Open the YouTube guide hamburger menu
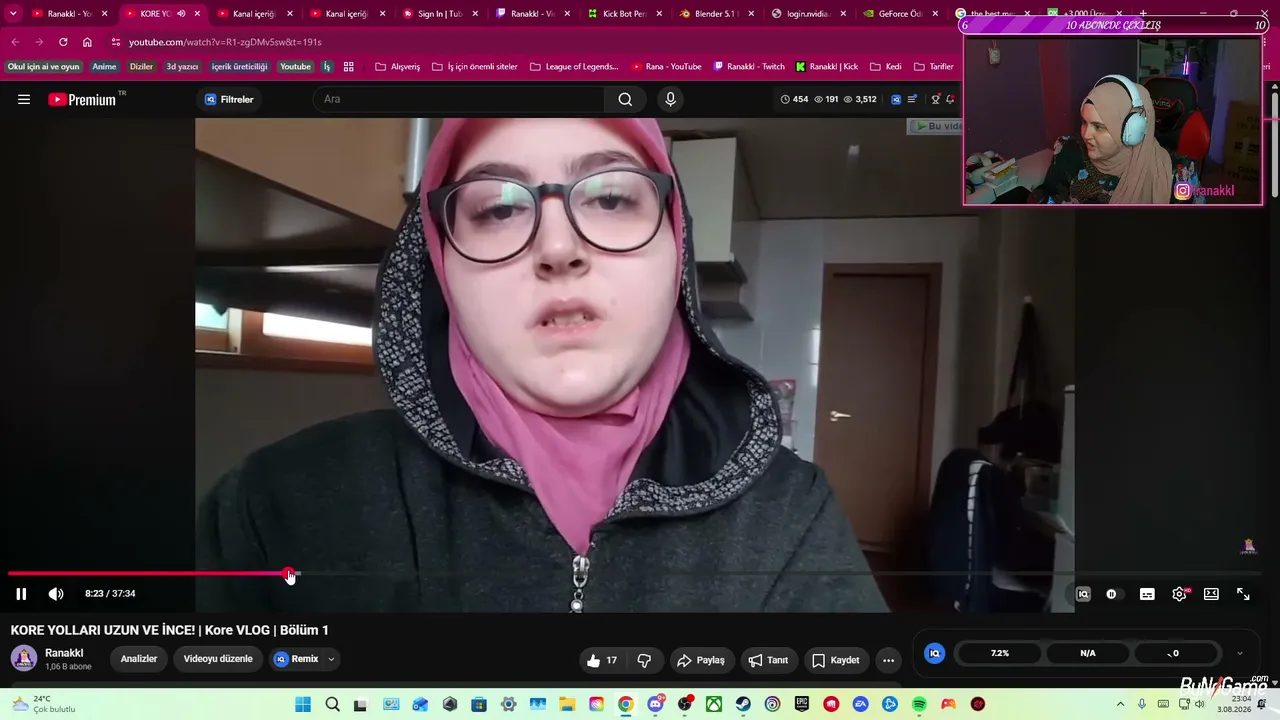The width and height of the screenshot is (1280, 720). pyautogui.click(x=24, y=99)
